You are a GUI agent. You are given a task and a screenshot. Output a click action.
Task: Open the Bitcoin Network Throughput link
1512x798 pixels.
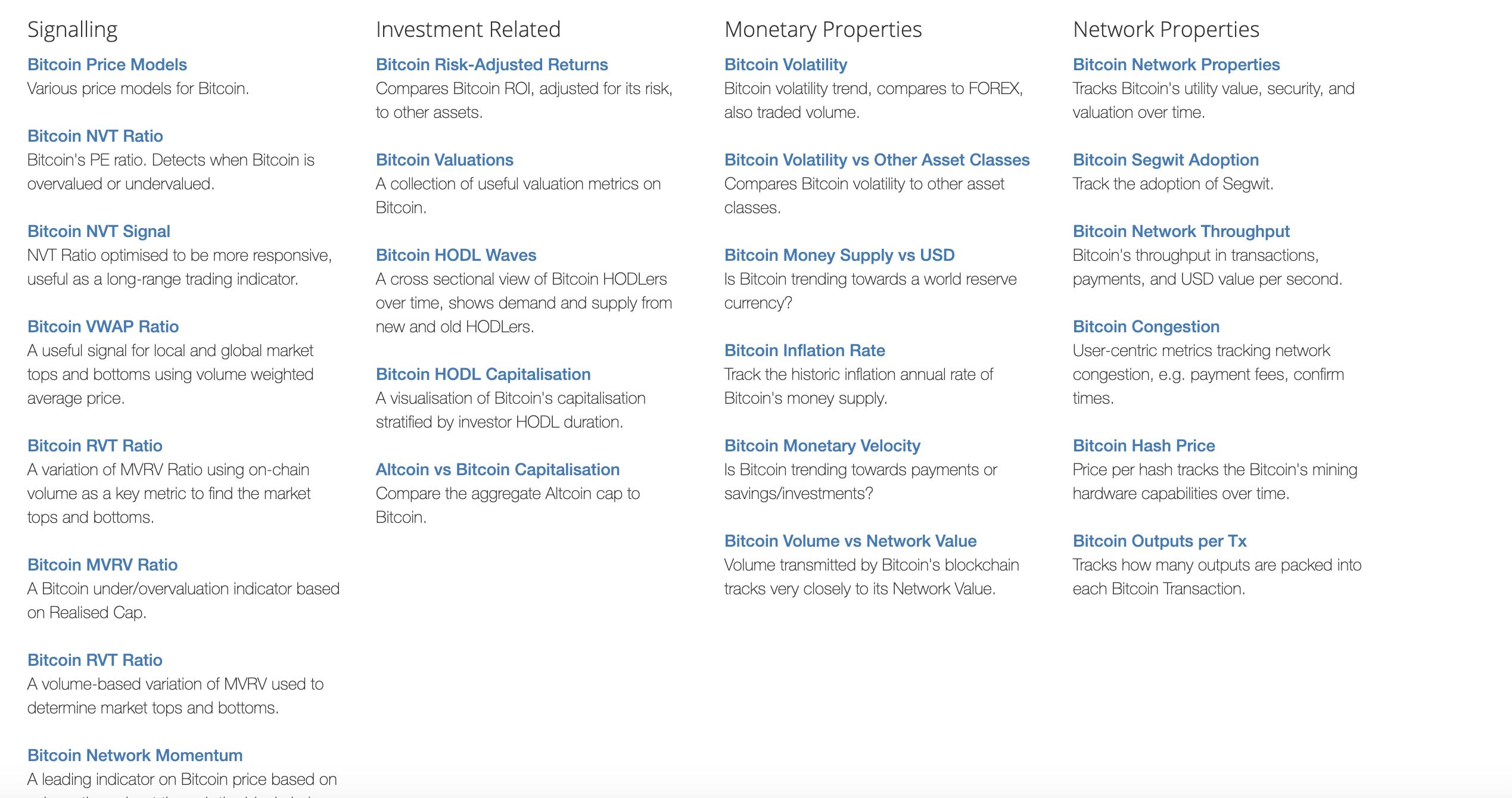pos(1181,231)
